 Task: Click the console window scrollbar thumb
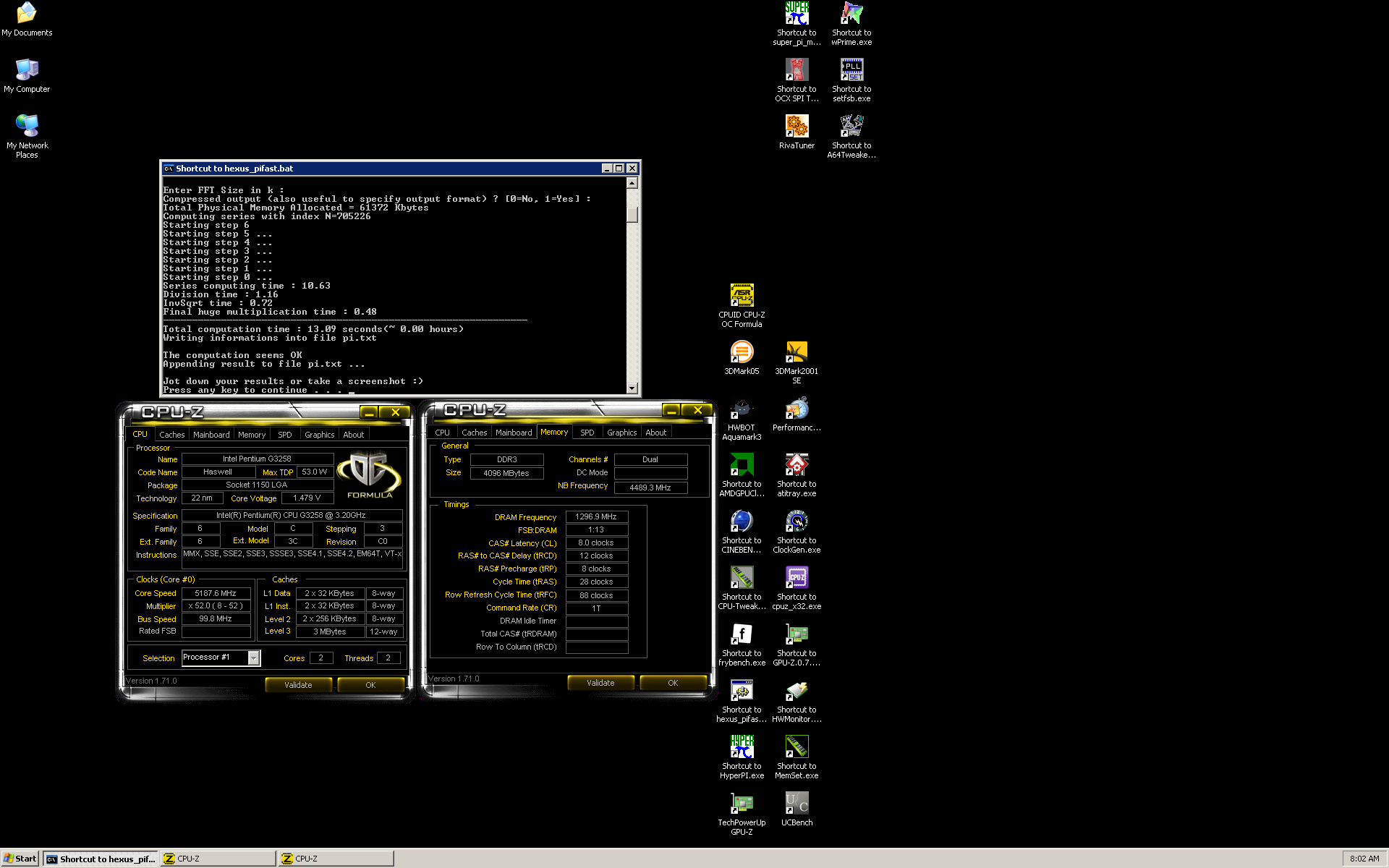point(632,215)
